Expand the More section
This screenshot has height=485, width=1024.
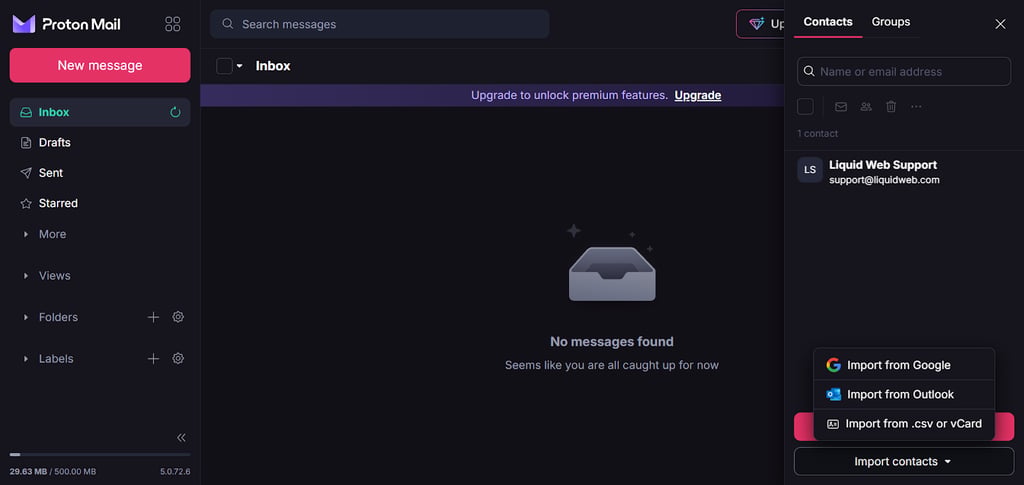pos(26,234)
